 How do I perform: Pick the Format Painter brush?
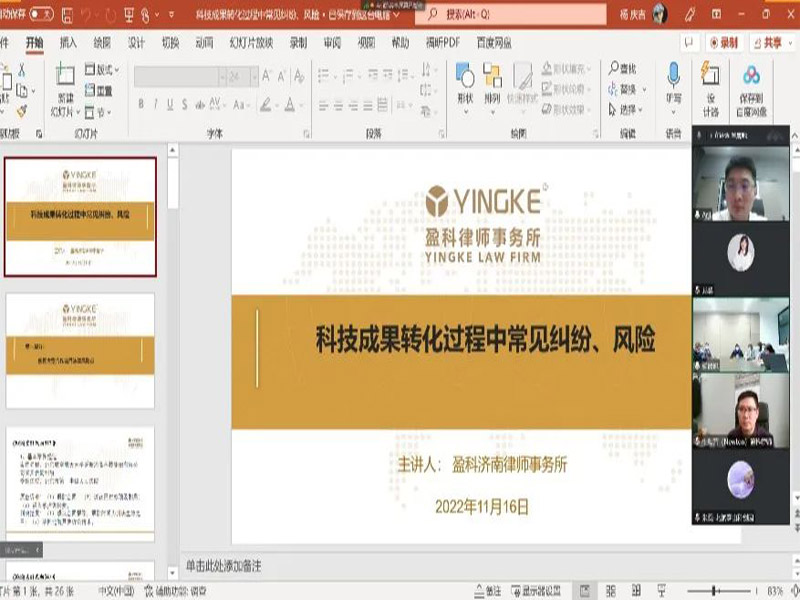tap(22, 111)
